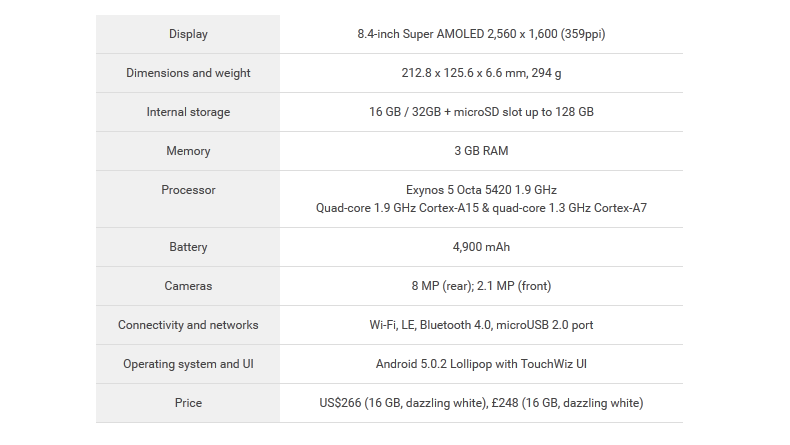Click the Operating system and UI label

188,364
